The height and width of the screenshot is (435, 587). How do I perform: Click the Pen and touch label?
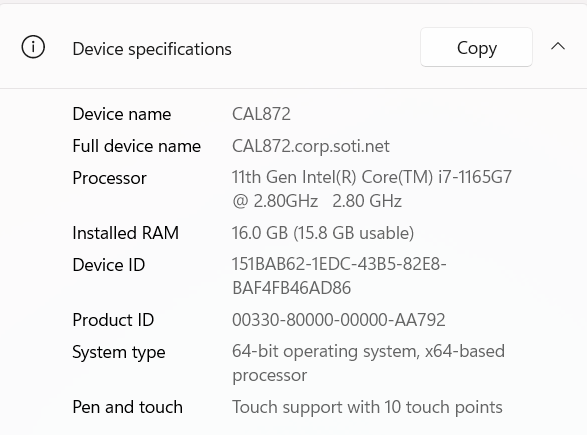(128, 407)
